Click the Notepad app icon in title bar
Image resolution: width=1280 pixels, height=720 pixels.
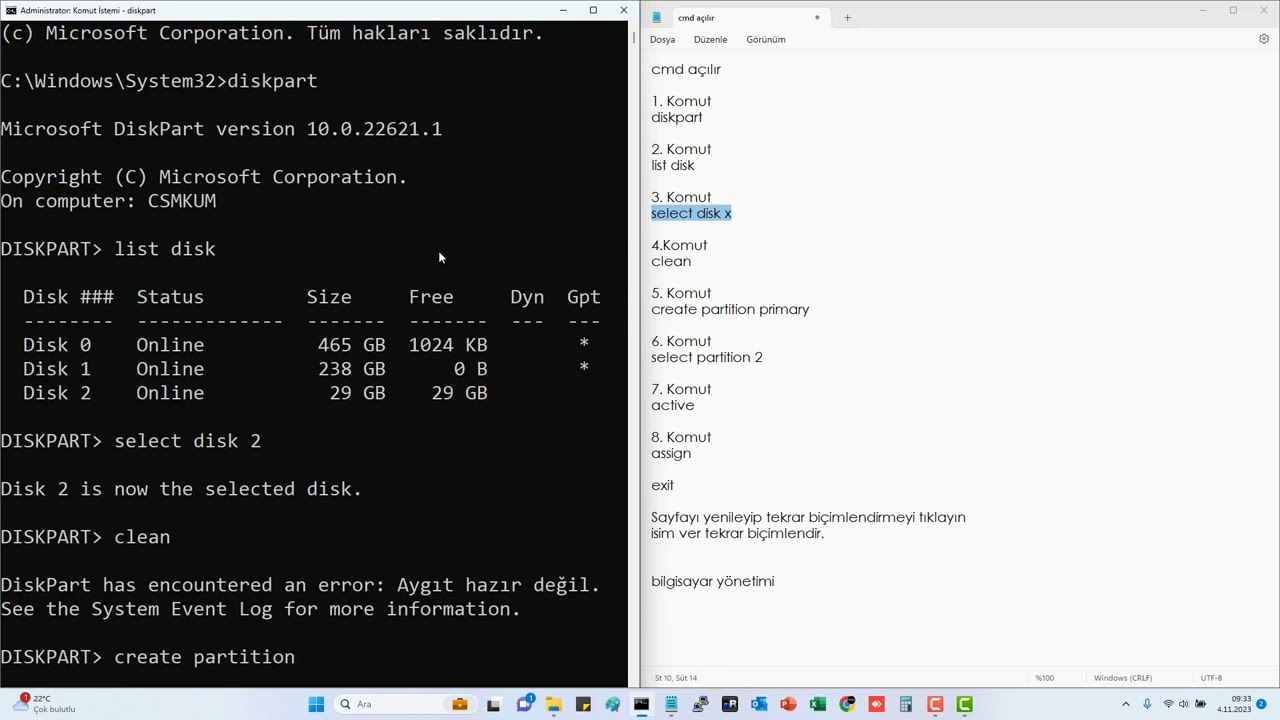656,17
